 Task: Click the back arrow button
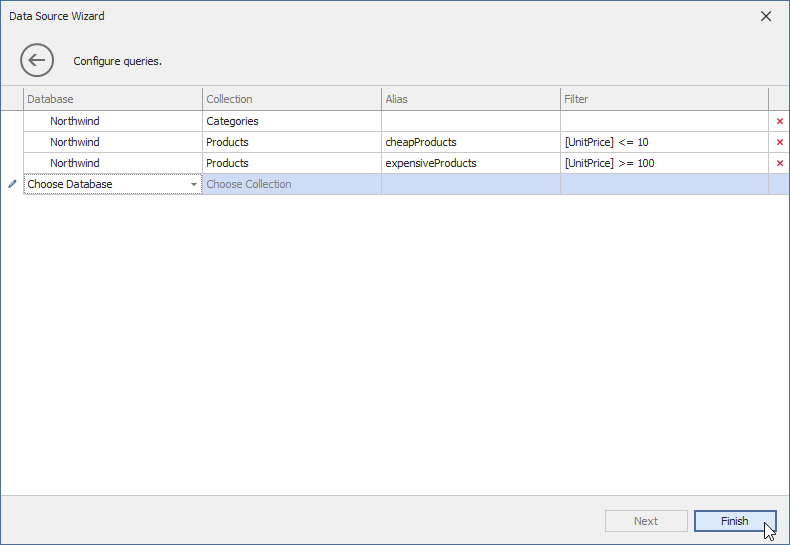[37, 60]
